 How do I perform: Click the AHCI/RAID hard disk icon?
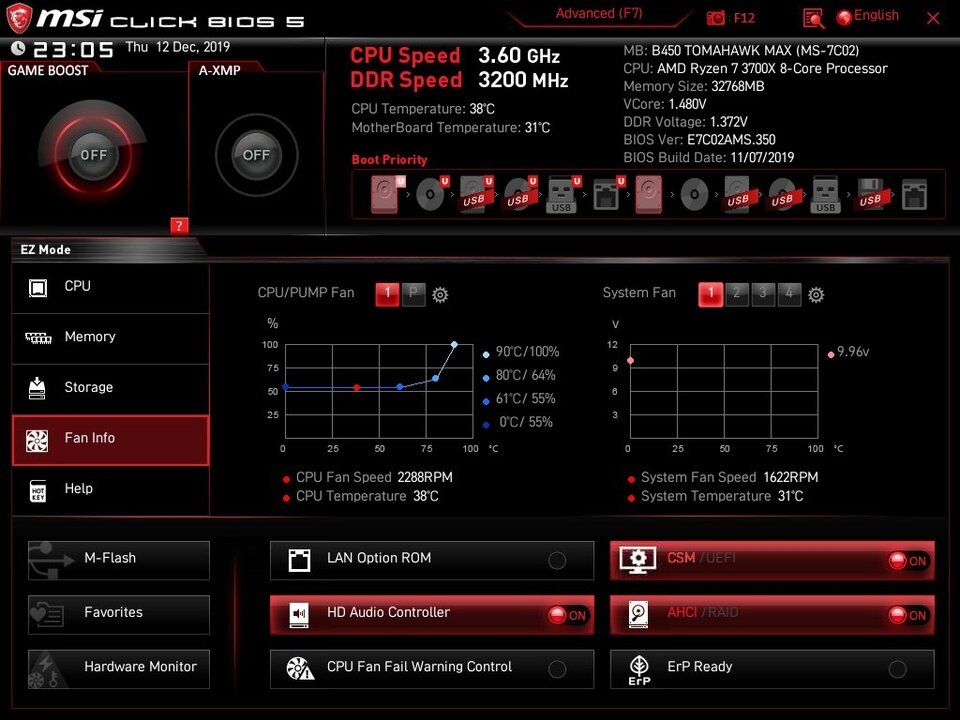(639, 614)
